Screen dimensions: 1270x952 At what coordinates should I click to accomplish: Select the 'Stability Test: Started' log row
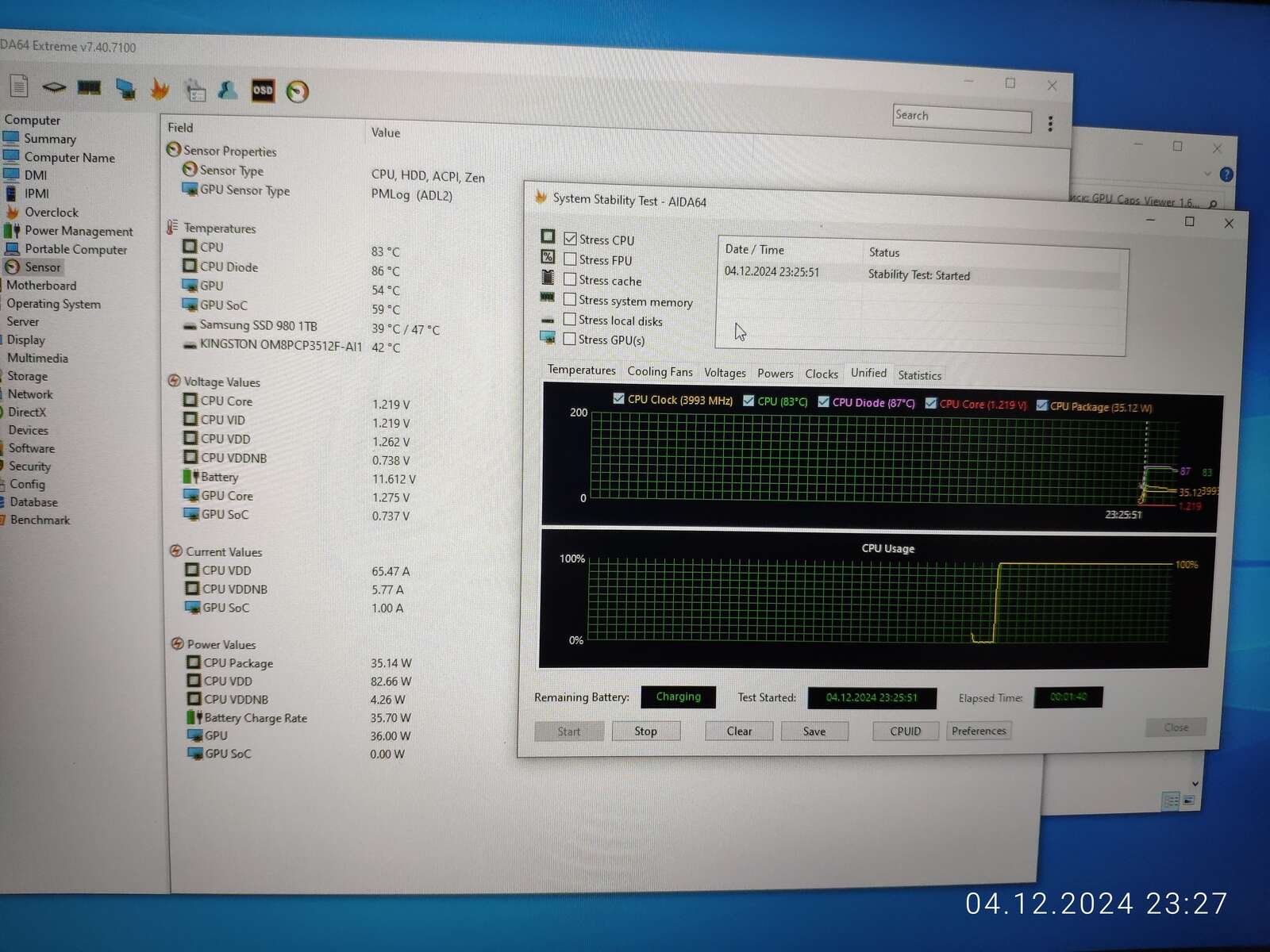921,274
